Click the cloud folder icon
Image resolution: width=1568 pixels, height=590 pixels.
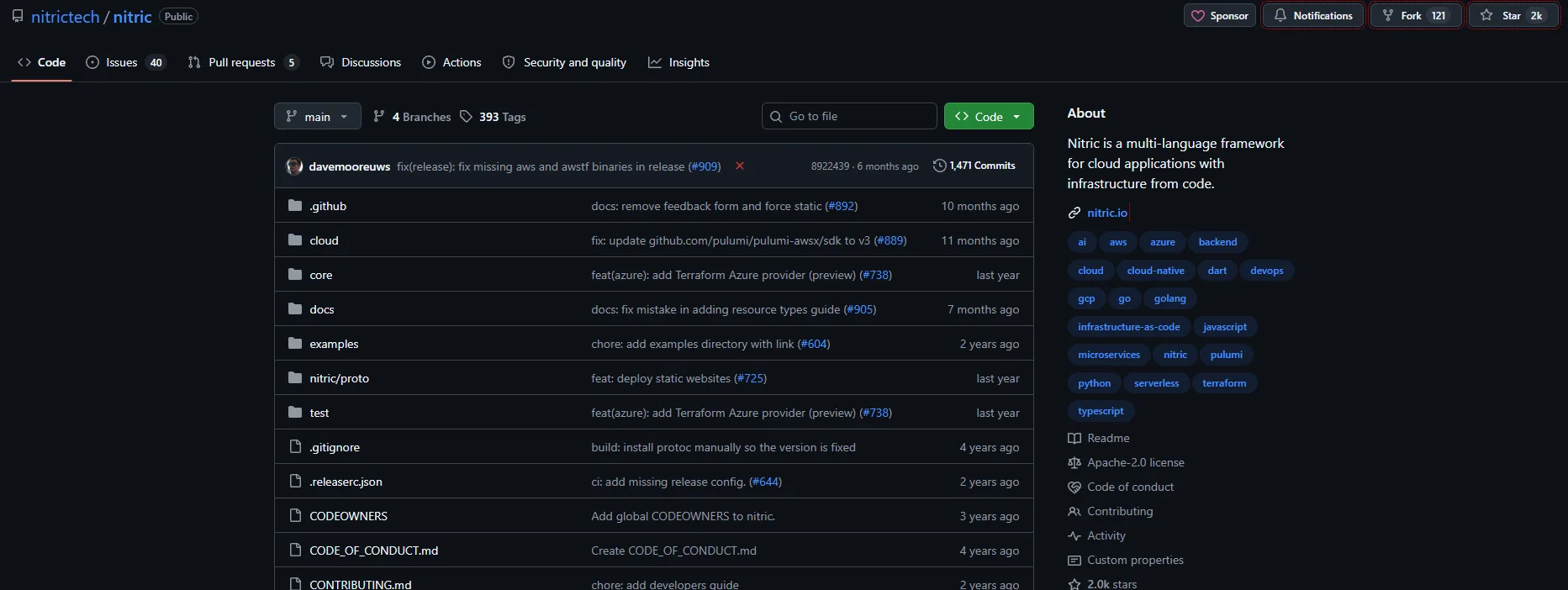(x=294, y=240)
